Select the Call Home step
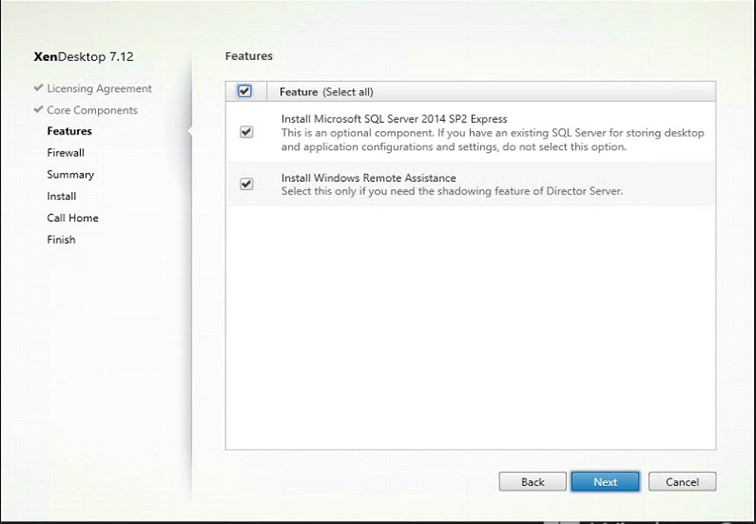 coord(72,218)
